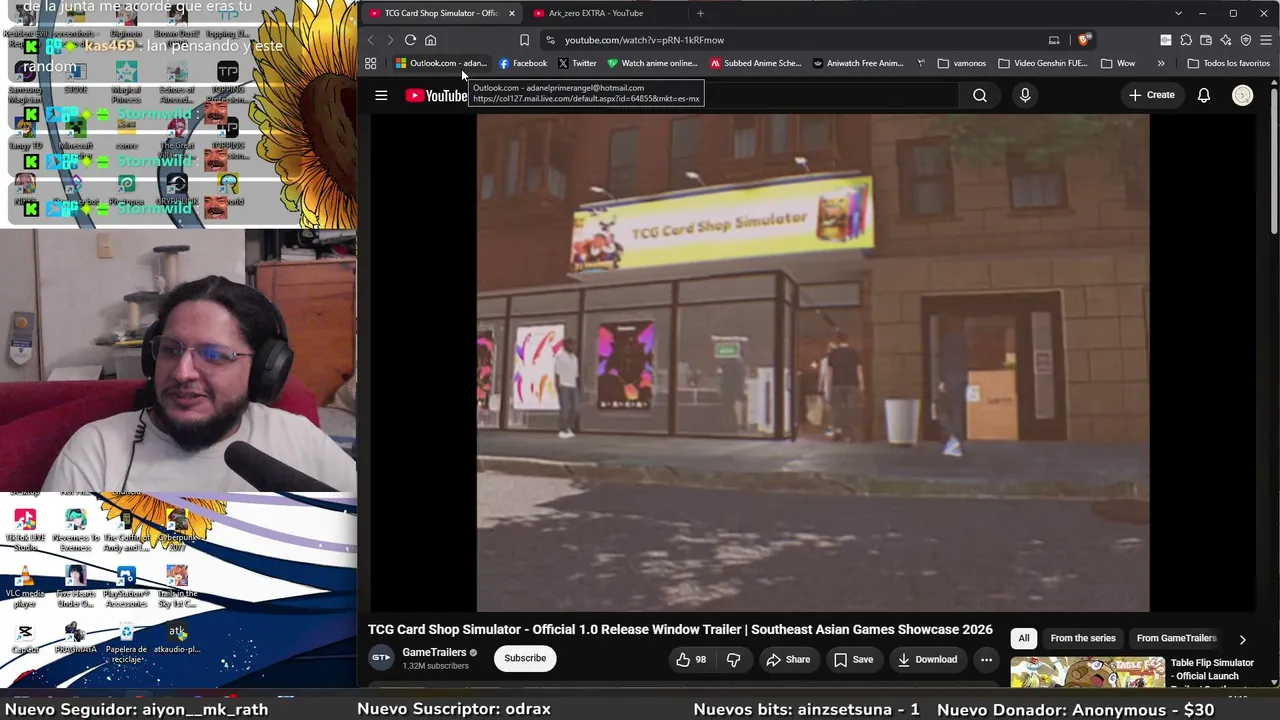Open the YouTube account avatar menu
Image resolution: width=1280 pixels, height=720 pixels.
pos(1242,95)
